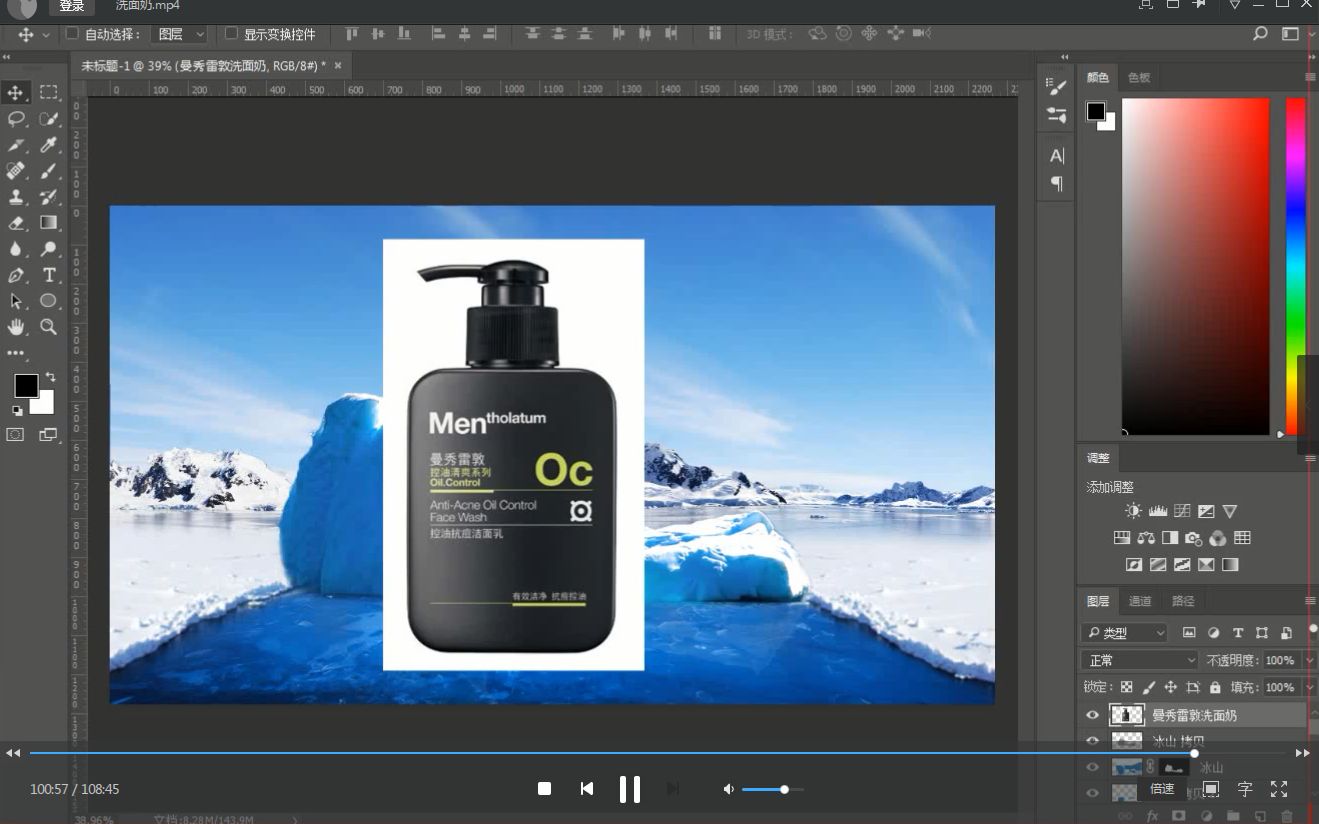1319x824 pixels.
Task: Toggle lock position
Action: tap(1171, 688)
